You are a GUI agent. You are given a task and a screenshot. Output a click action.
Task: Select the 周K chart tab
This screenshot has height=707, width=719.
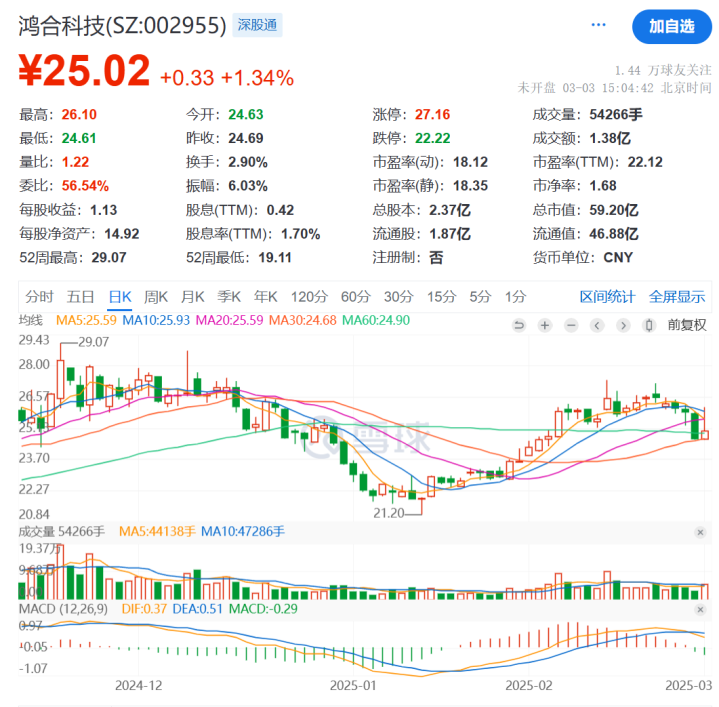point(156,297)
